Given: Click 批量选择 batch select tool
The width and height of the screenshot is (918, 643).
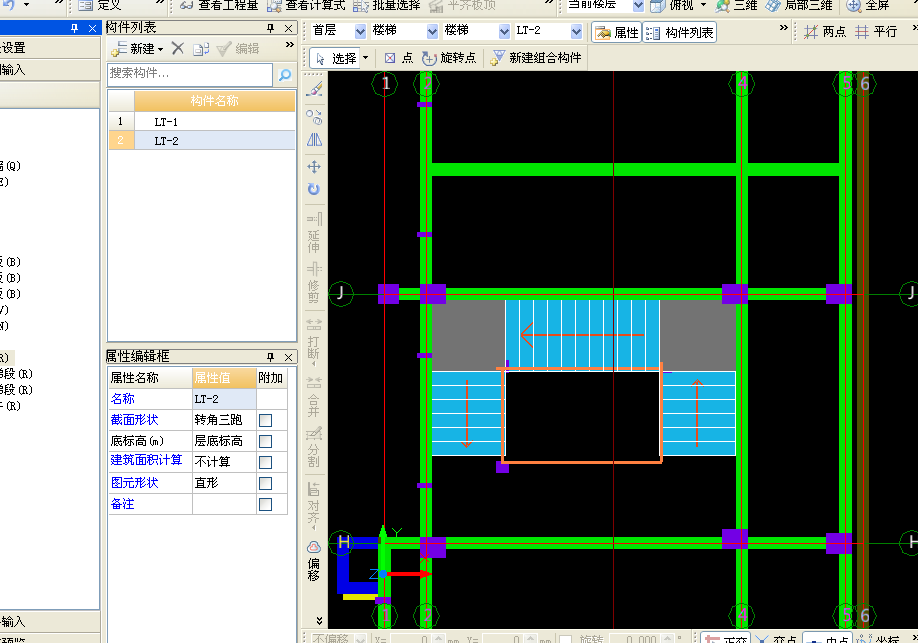Looking at the screenshot, I should pyautogui.click(x=387, y=5).
